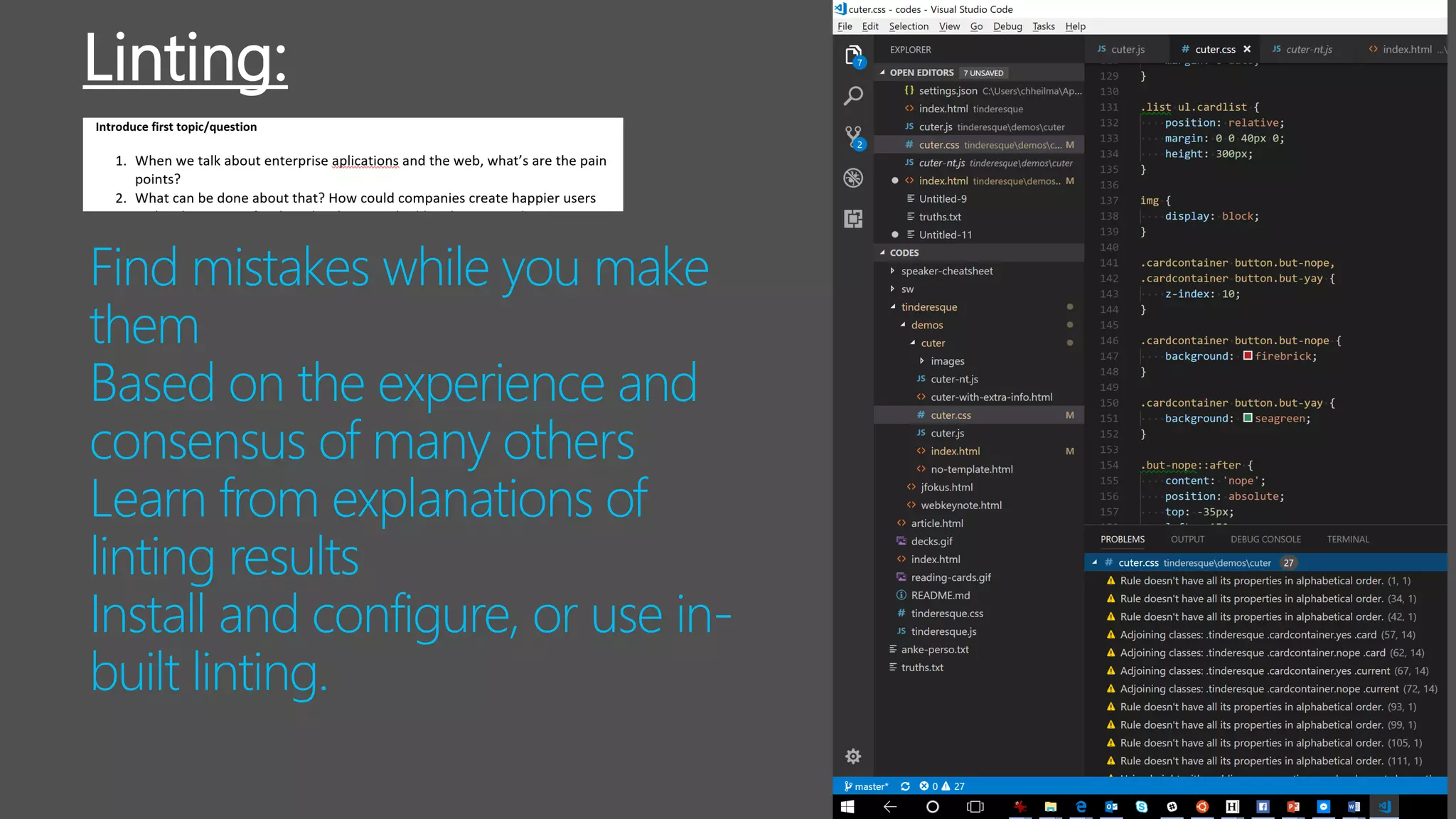Open README.md in file tree
This screenshot has height=819, width=1456.
tap(979, 596)
